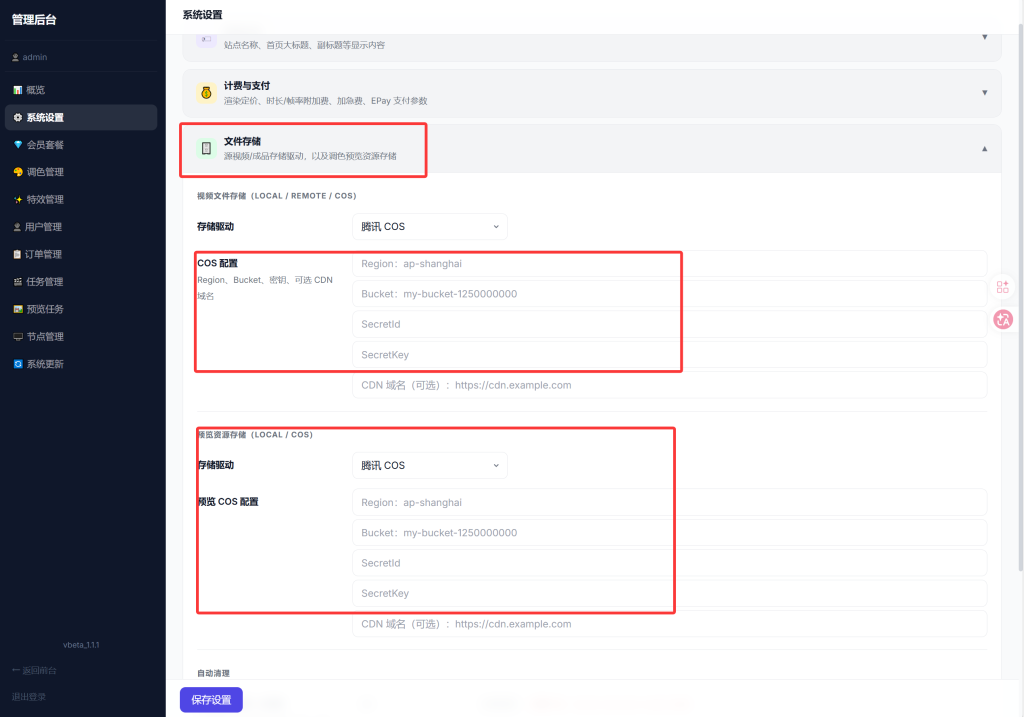Screen dimensions: 1024x717
Task: Open video storage driver 腾讯 COS dropdown
Action: click(429, 227)
